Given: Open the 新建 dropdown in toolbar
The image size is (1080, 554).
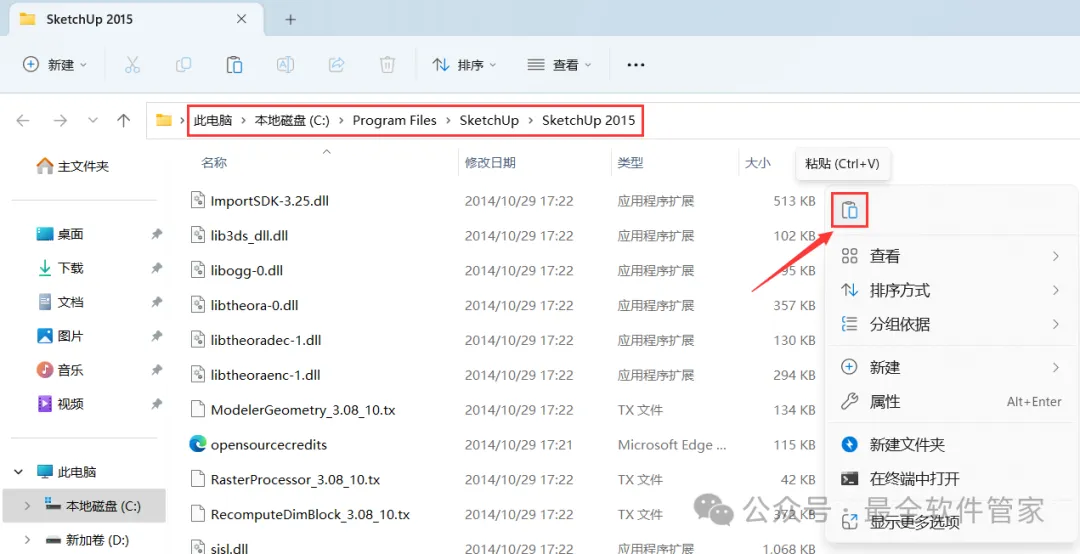Looking at the screenshot, I should (55, 65).
